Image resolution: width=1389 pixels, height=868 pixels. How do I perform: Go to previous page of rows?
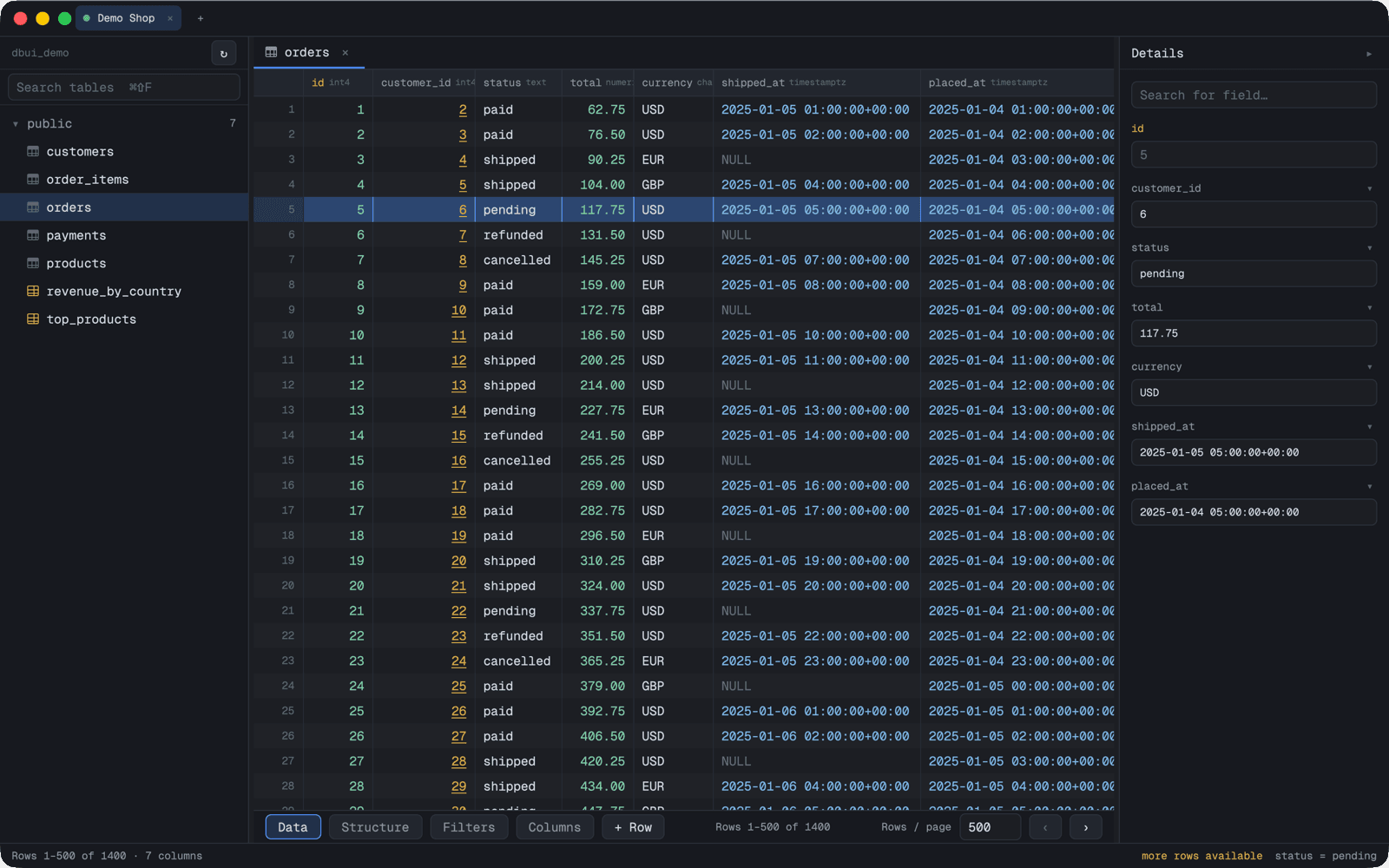click(1045, 827)
